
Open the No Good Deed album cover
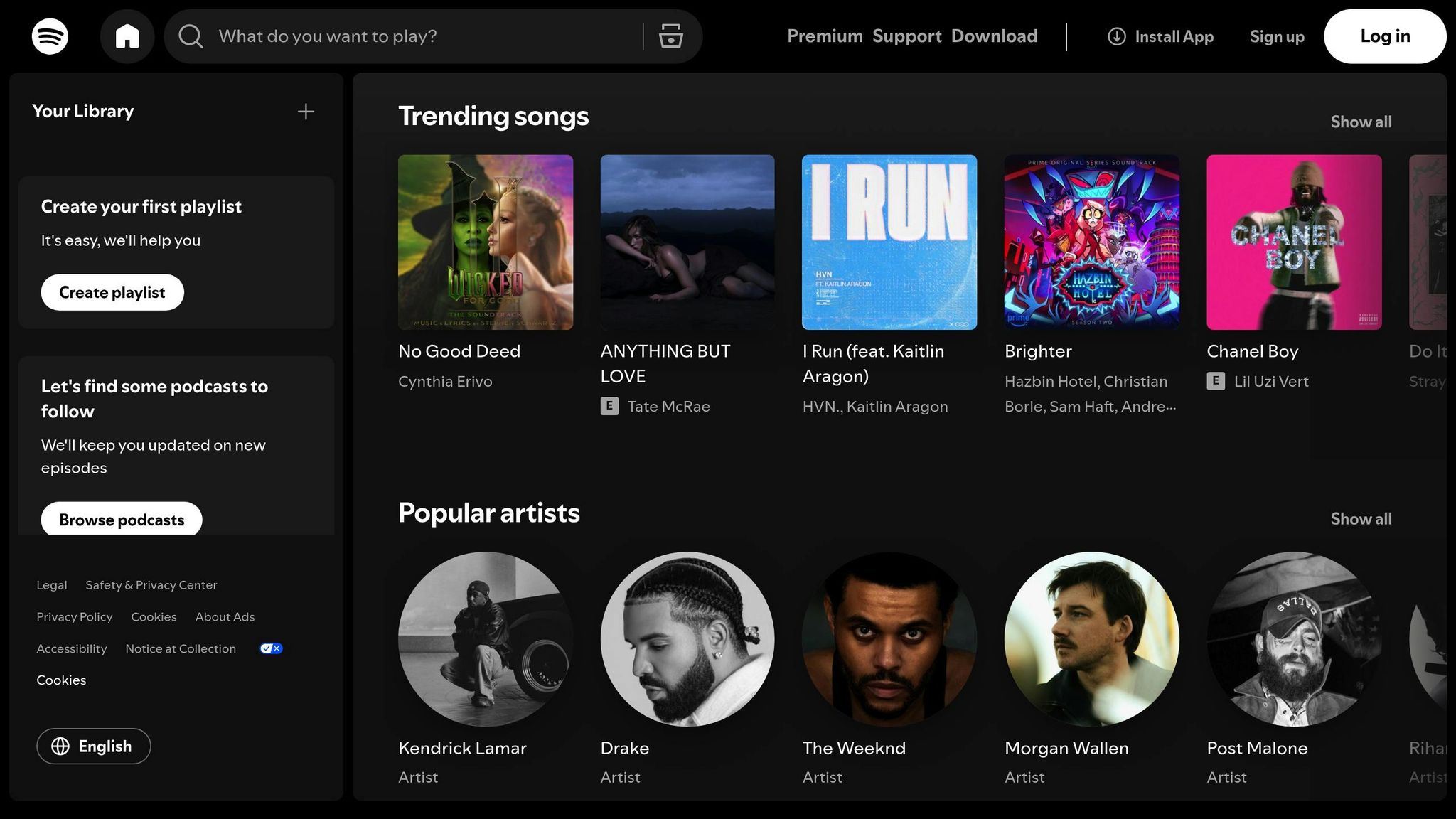click(x=486, y=242)
